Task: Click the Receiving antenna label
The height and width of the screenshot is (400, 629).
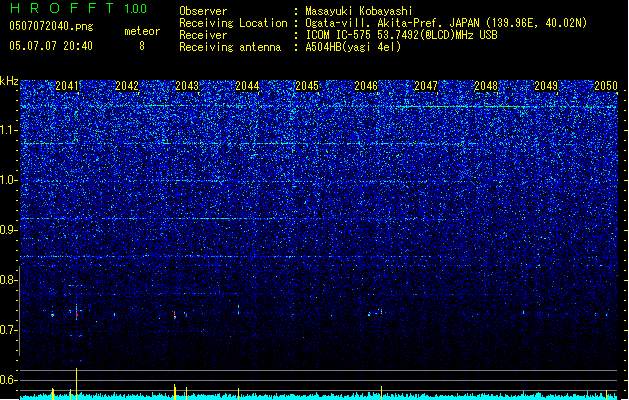Action: (230, 47)
